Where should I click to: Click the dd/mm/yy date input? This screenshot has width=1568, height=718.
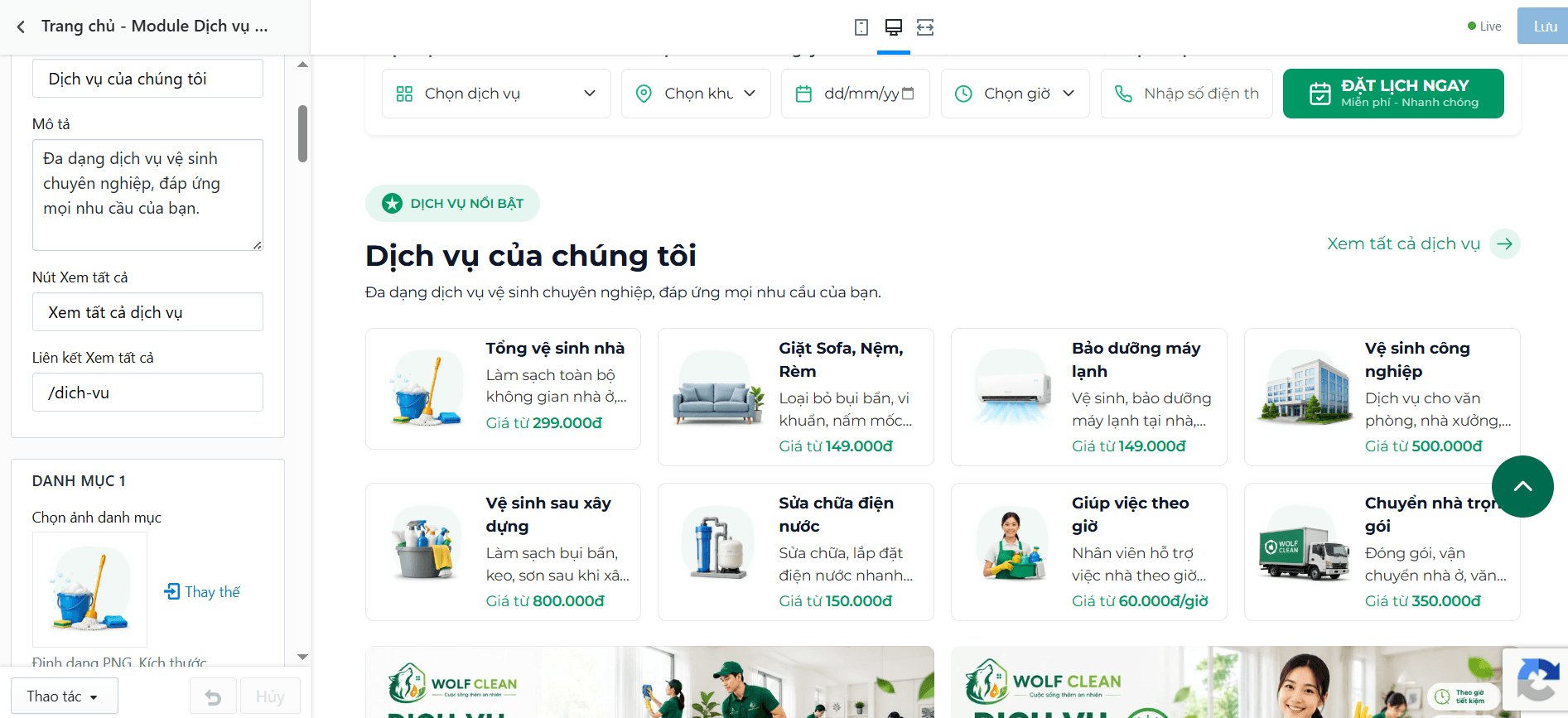tap(855, 94)
